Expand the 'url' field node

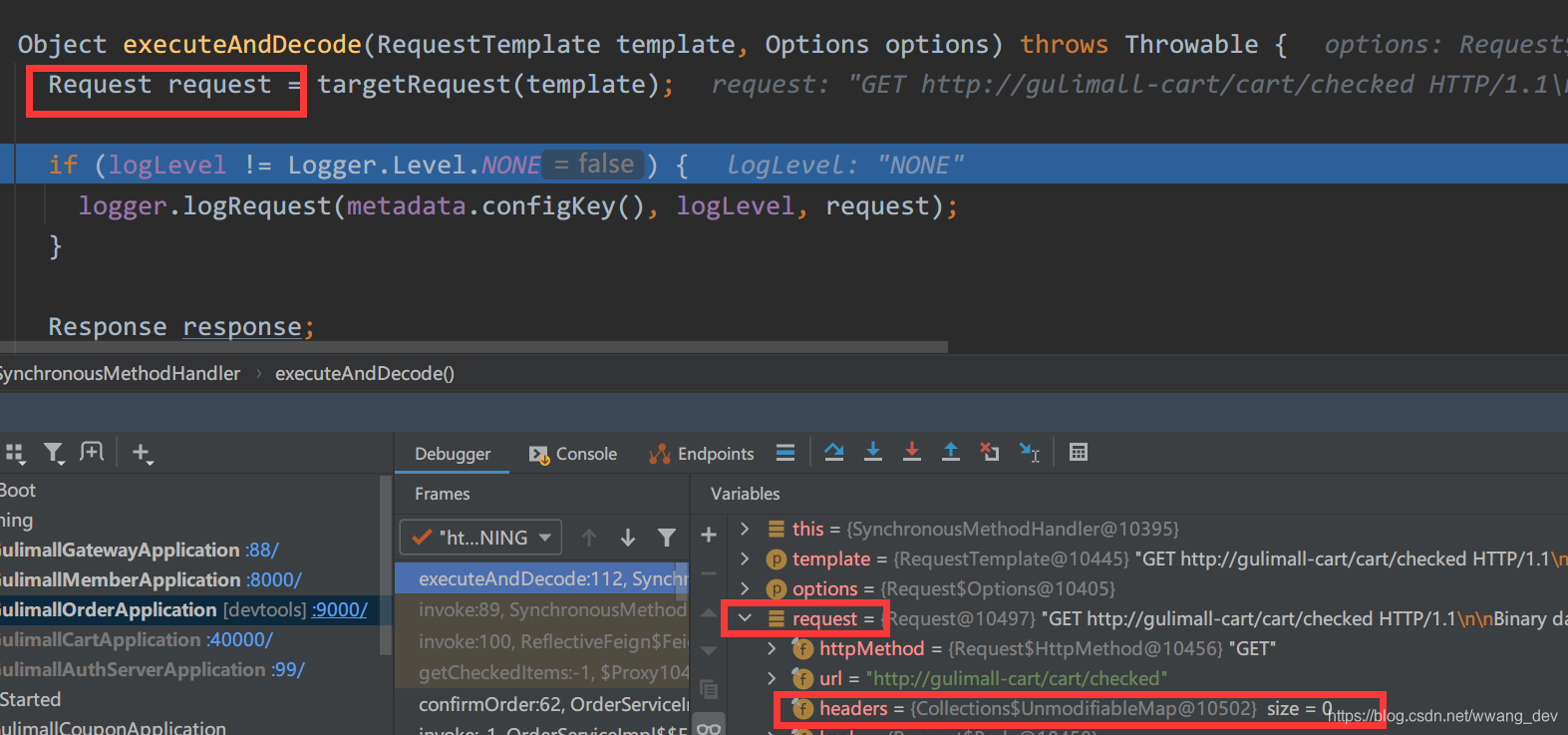click(772, 678)
